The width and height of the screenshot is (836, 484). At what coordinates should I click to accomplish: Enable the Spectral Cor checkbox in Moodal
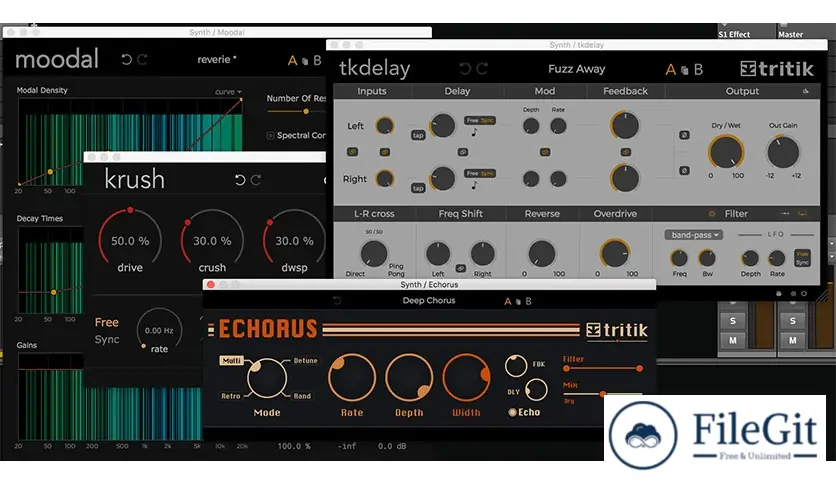pyautogui.click(x=270, y=135)
